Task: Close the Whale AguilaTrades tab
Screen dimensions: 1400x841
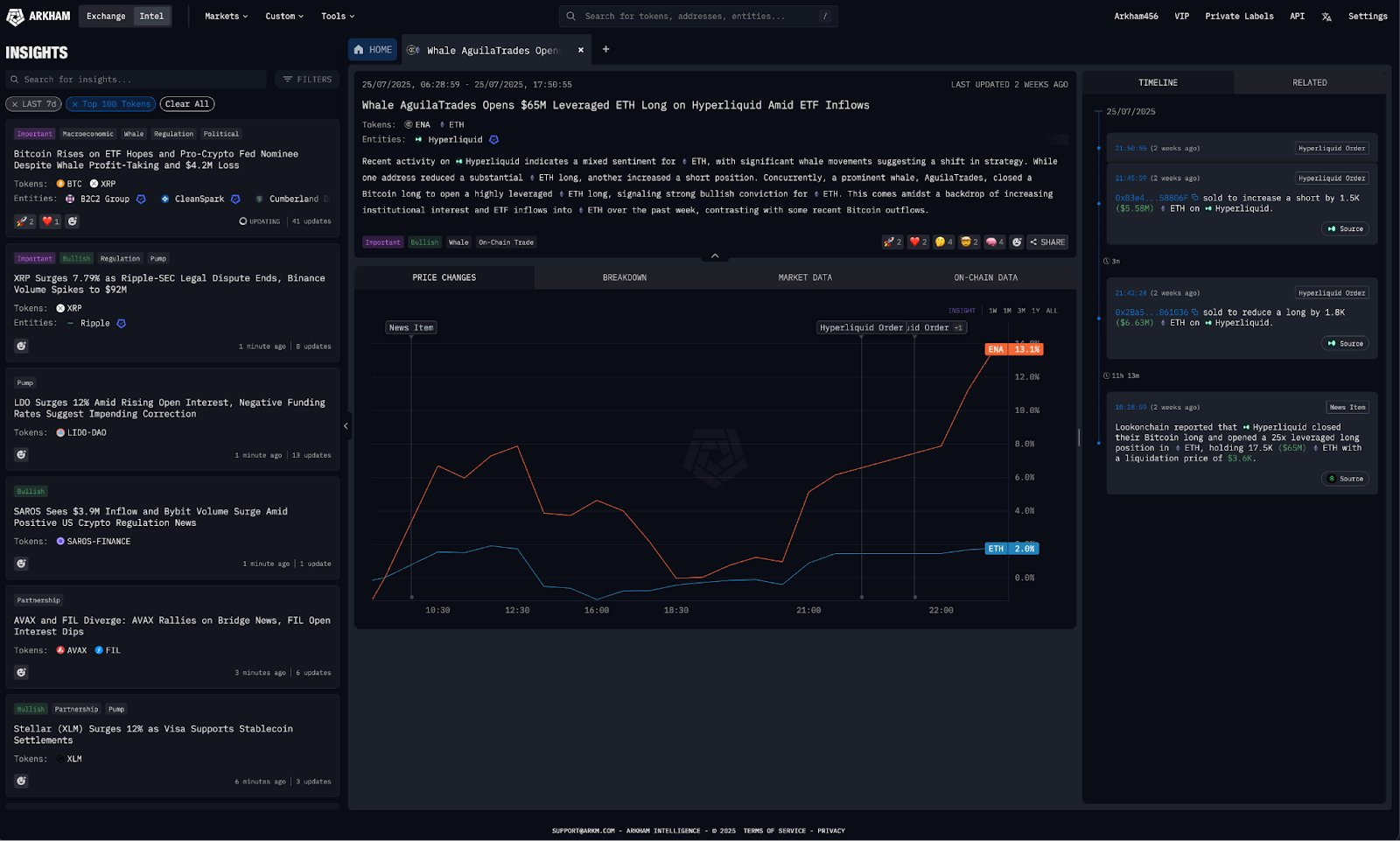Action: pyautogui.click(x=580, y=50)
